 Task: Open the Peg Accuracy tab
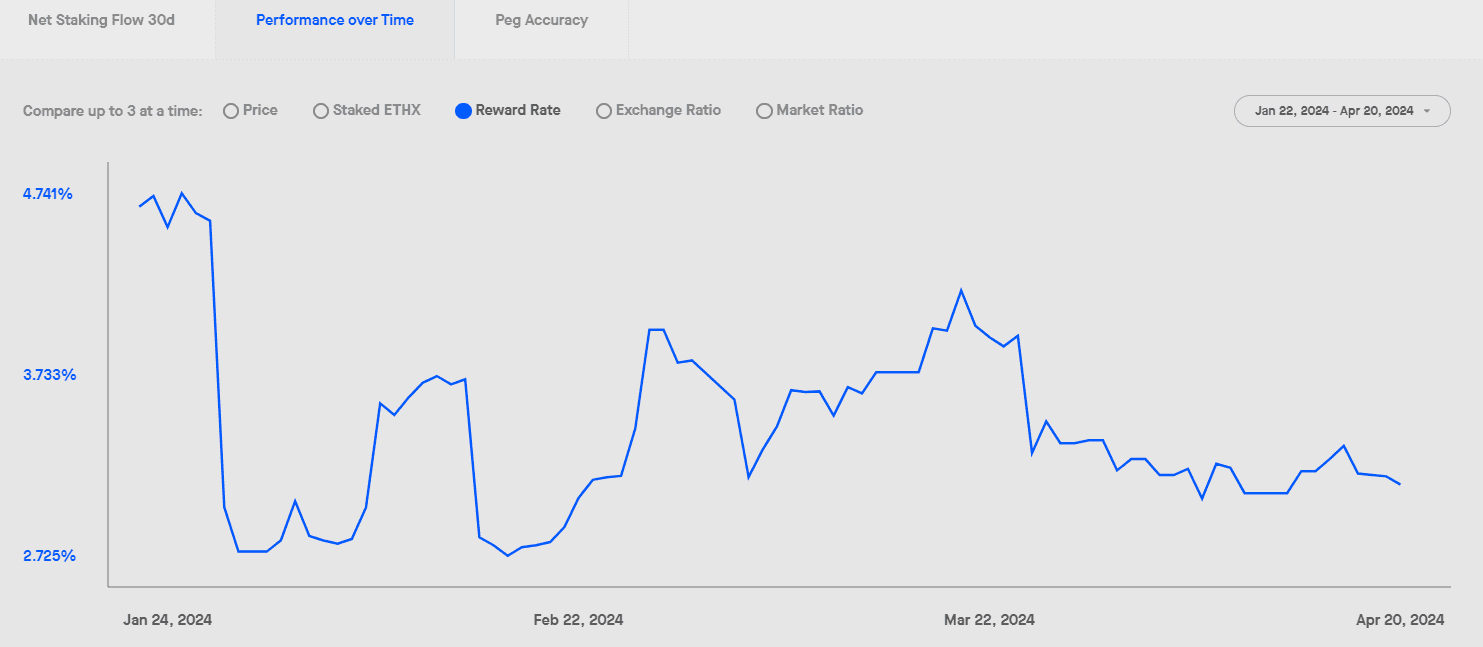541,20
